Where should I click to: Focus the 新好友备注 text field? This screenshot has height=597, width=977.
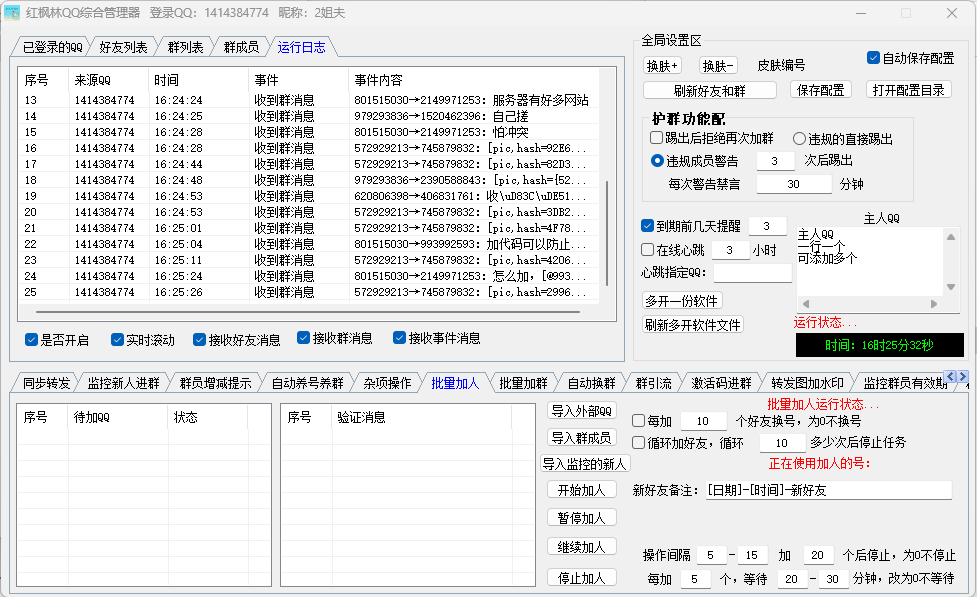pyautogui.click(x=827, y=491)
